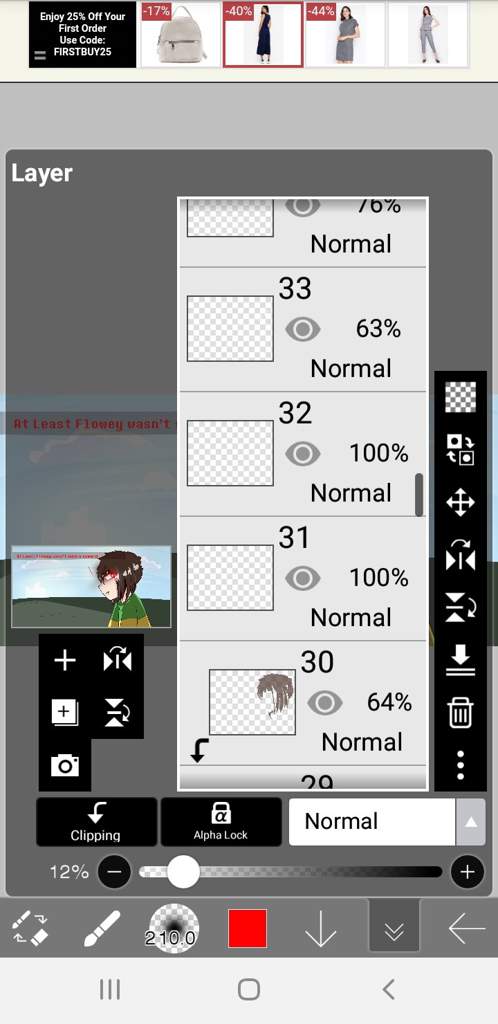Tap the checkerboard clear layer icon

460,397
